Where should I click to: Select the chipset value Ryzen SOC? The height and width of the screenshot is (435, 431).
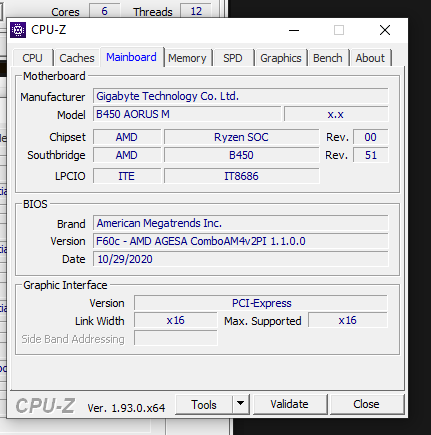(241, 137)
